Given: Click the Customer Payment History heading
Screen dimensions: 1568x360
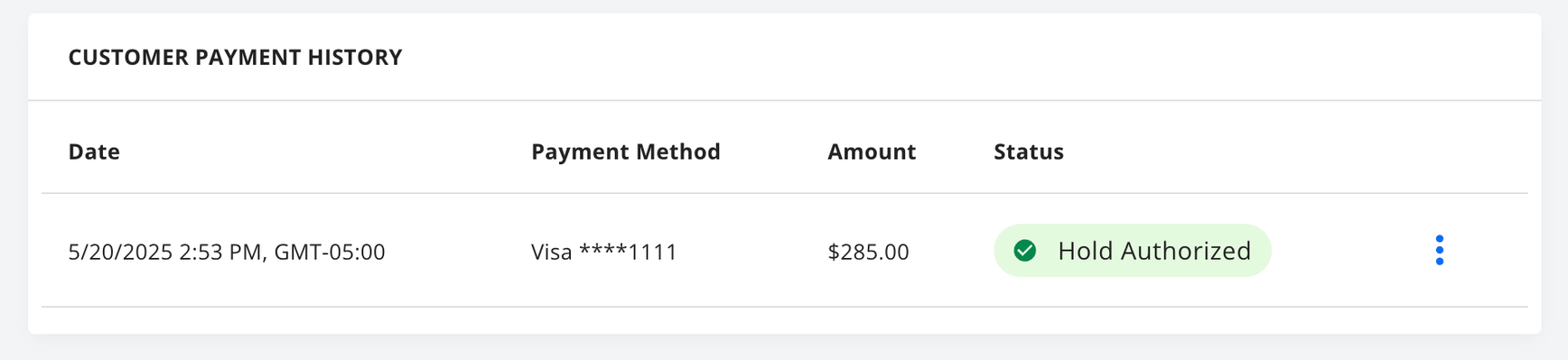Looking at the screenshot, I should [x=235, y=57].
